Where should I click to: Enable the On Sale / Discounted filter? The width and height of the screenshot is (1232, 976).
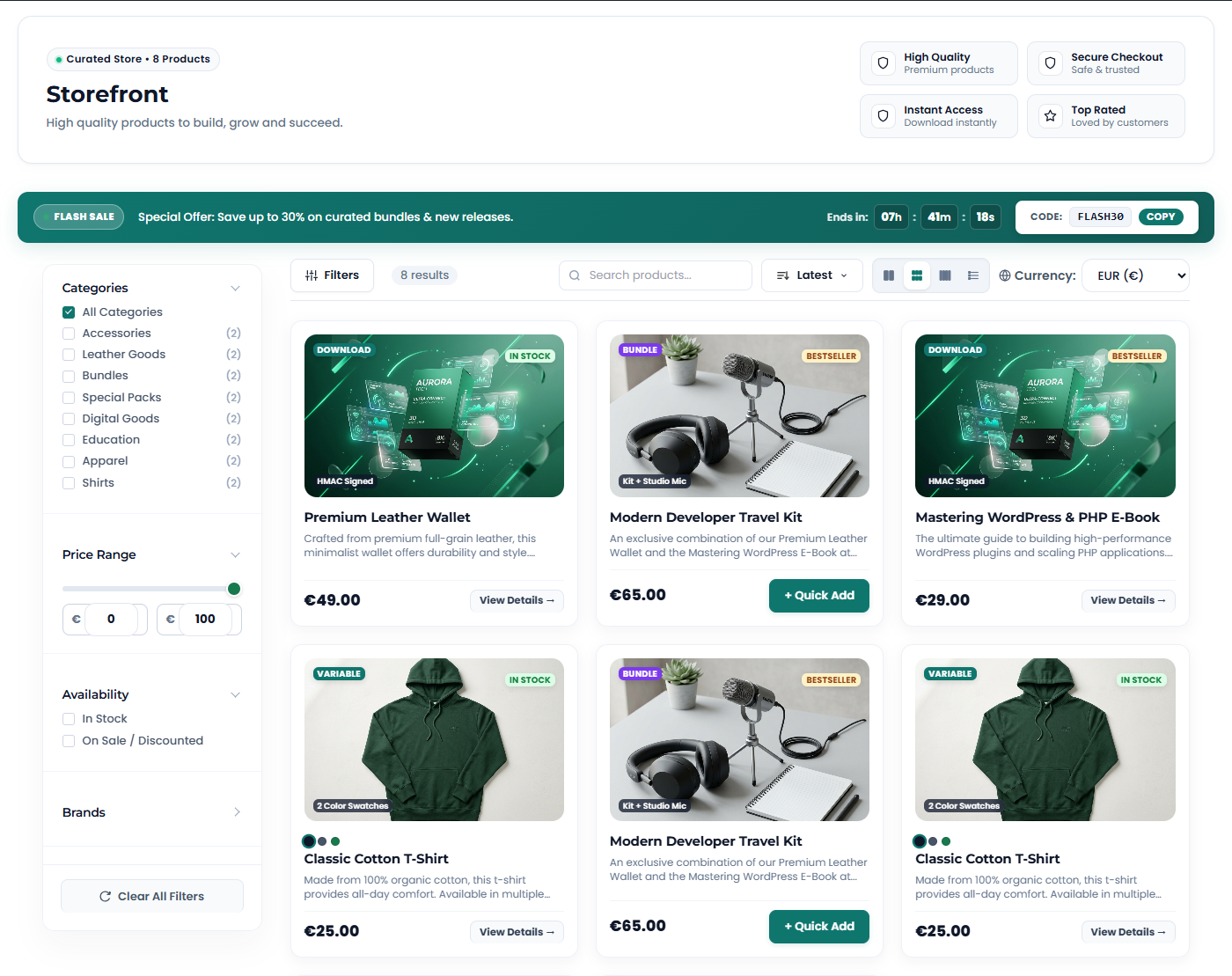(69, 741)
